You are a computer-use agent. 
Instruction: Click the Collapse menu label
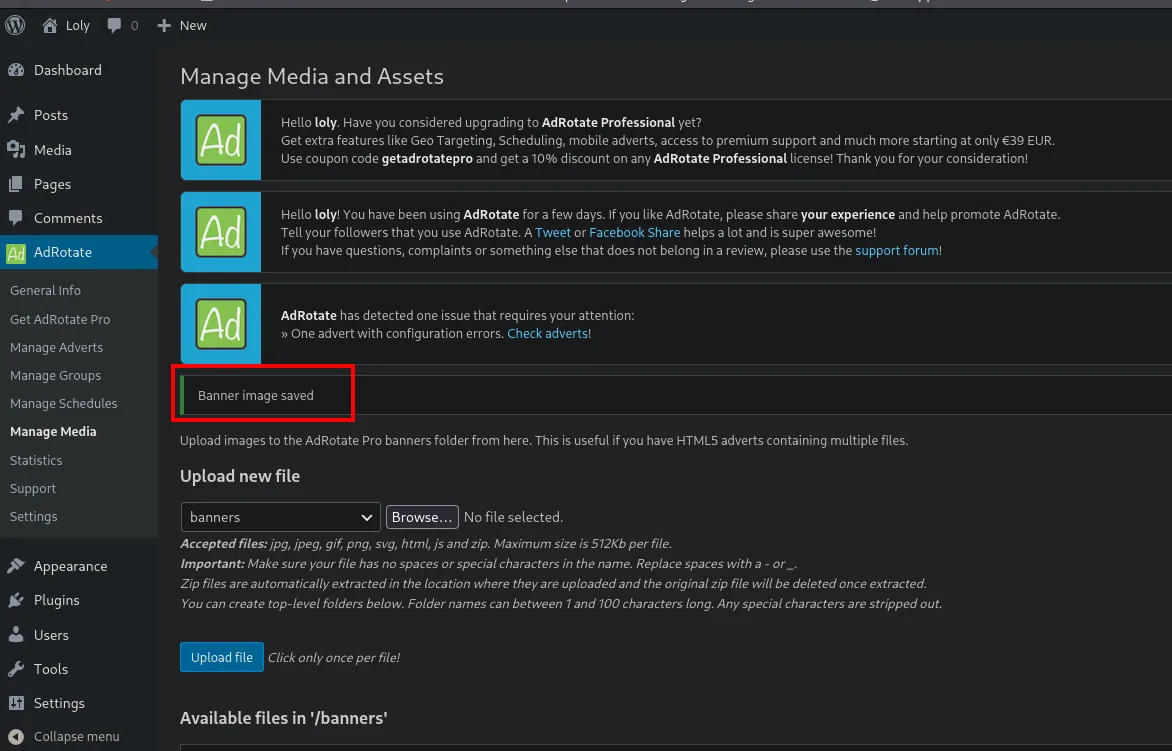pyautogui.click(x=76, y=737)
